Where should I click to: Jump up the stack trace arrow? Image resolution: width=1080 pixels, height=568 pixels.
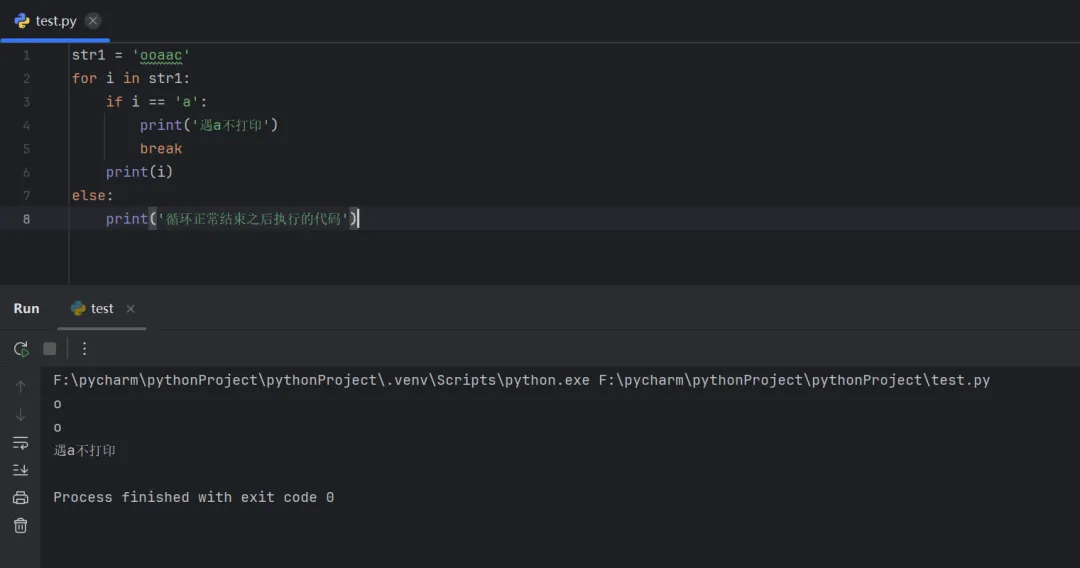[21, 386]
